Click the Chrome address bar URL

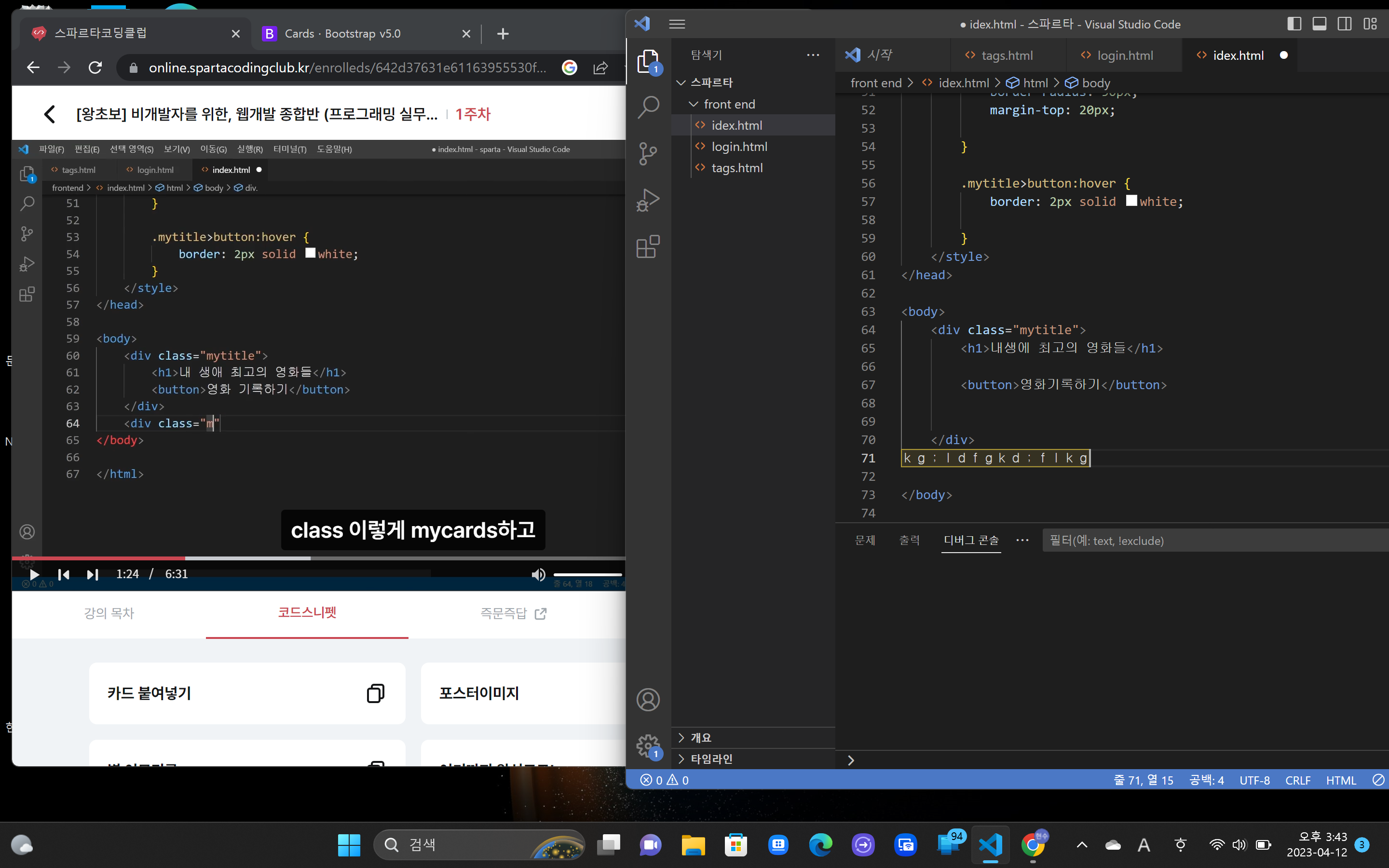coord(347,68)
